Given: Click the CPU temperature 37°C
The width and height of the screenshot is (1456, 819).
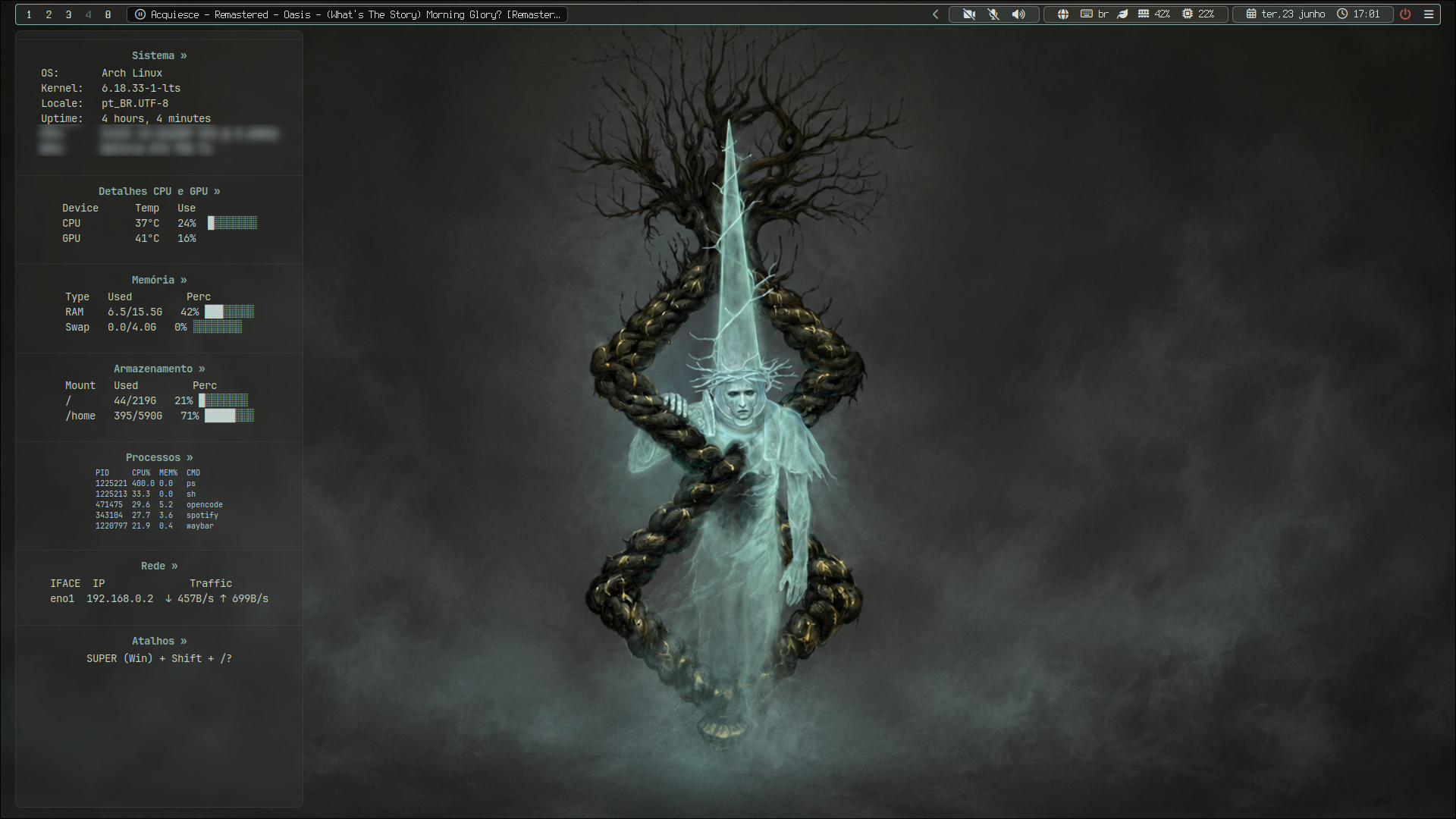Looking at the screenshot, I should [x=147, y=223].
